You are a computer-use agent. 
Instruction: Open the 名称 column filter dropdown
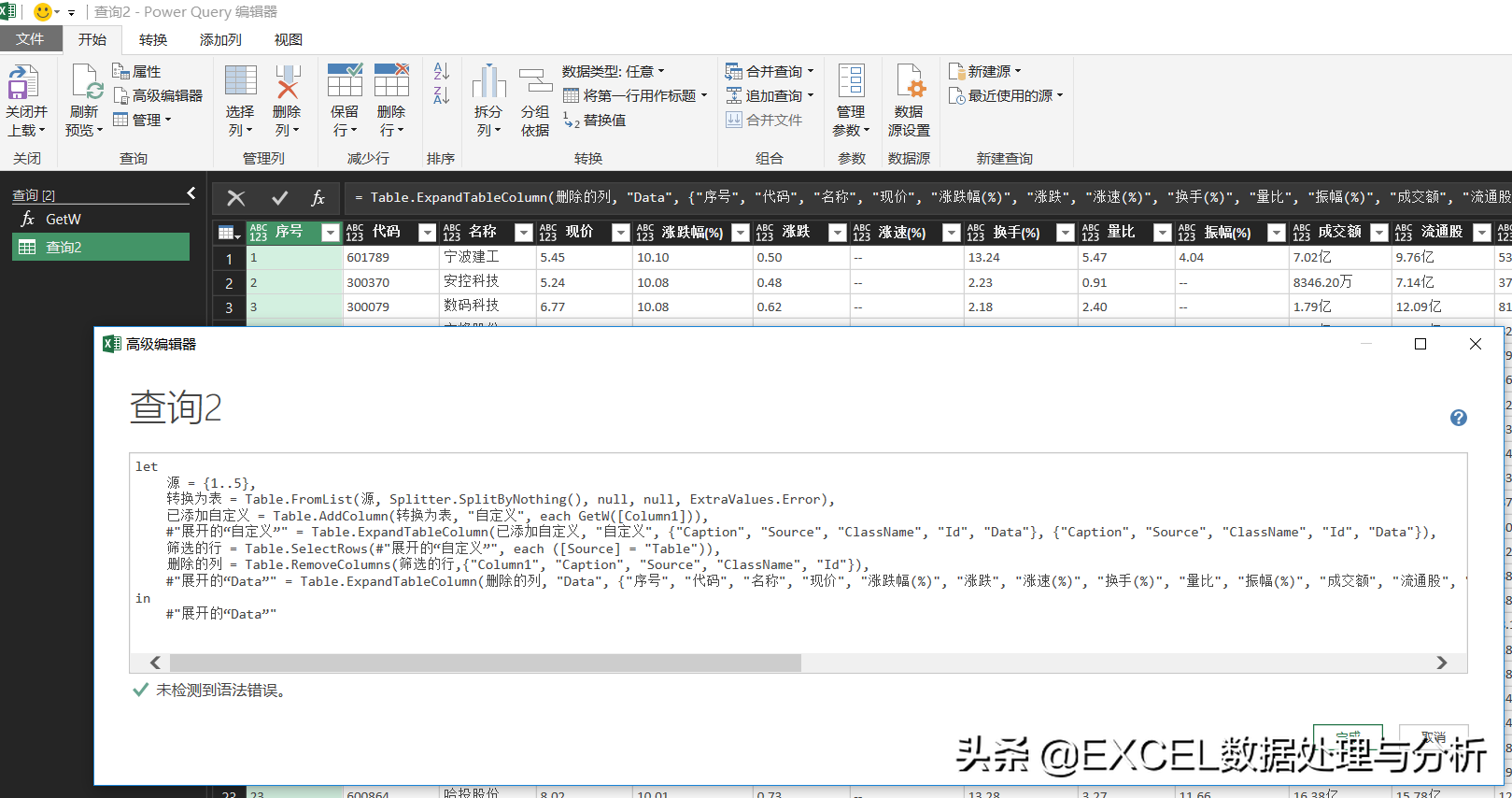click(x=524, y=233)
